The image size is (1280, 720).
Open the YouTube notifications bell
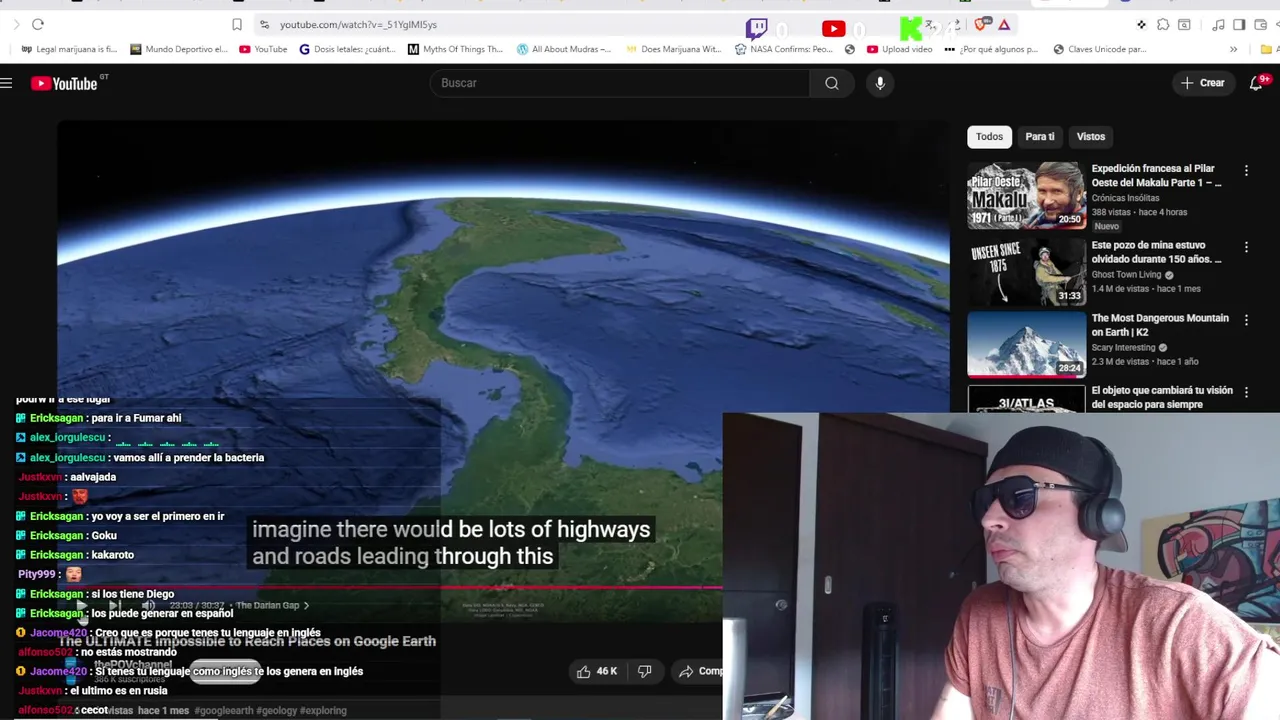click(1256, 83)
